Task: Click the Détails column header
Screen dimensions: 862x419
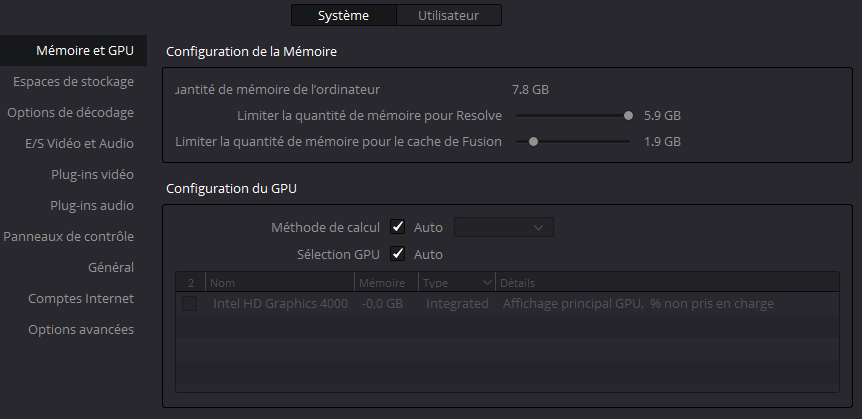Action: point(667,283)
